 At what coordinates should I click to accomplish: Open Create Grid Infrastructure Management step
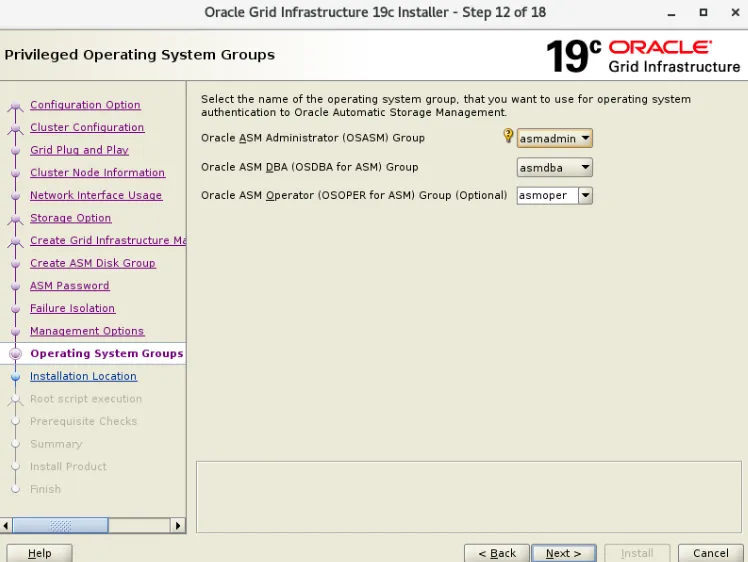coord(108,240)
